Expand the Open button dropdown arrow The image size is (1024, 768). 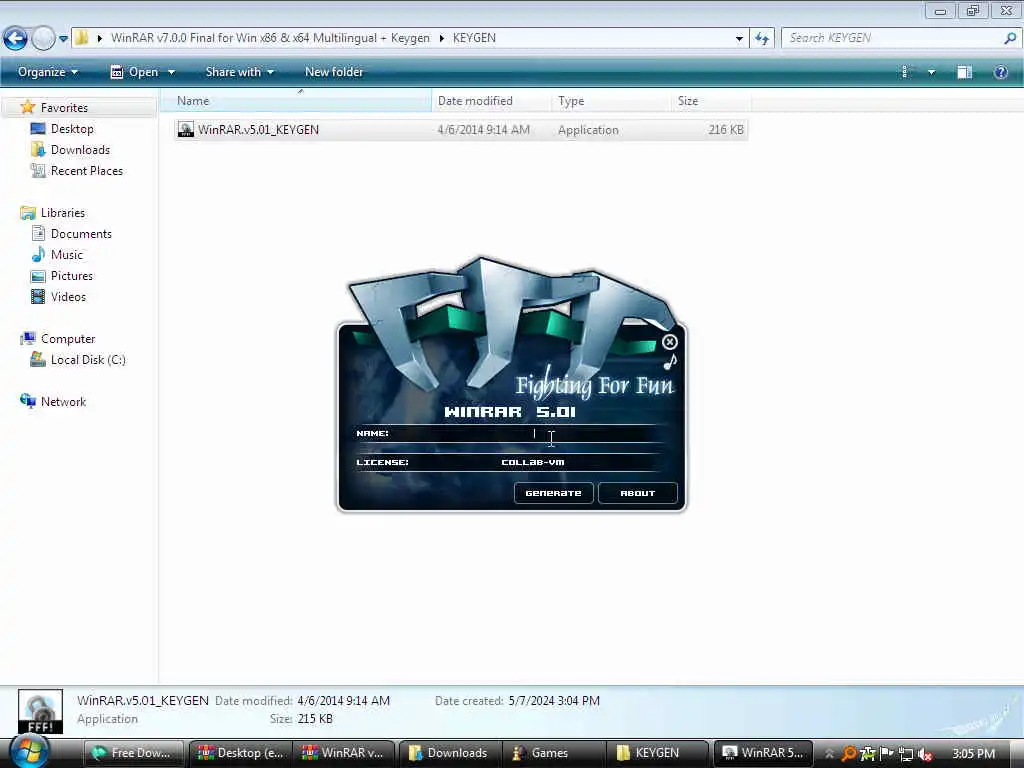point(171,72)
